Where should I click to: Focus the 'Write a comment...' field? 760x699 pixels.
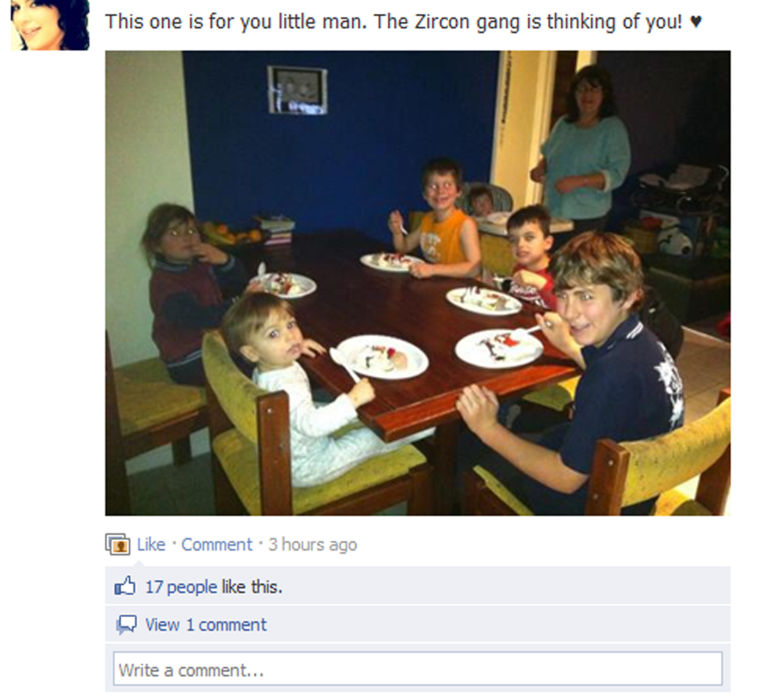coord(417,668)
